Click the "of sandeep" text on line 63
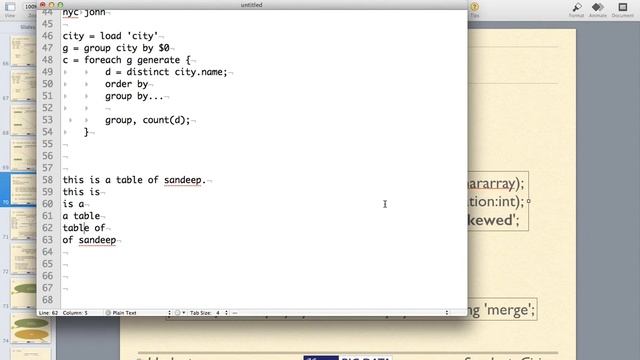This screenshot has width=640, height=360. [89, 240]
